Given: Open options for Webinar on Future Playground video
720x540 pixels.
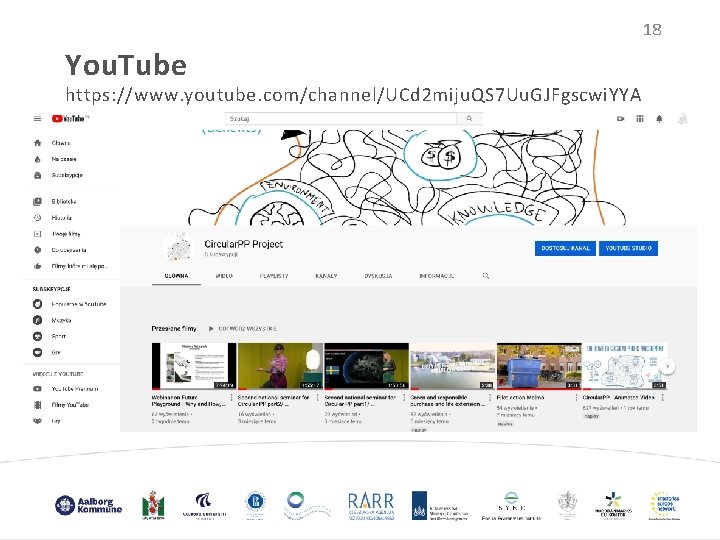Looking at the screenshot, I should tap(231, 398).
